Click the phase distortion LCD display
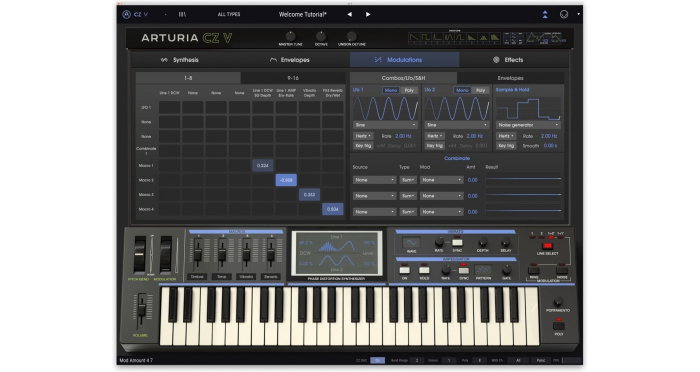 [x=337, y=253]
